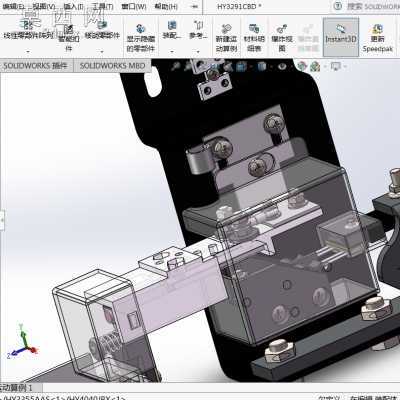This screenshot has width=400, height=400.
Task: Open the 帮助(H) menu
Action: 166,6
